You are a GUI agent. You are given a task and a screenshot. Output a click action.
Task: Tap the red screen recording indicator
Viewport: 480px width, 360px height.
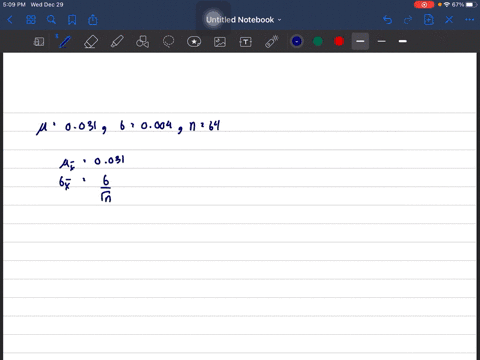tap(424, 5)
